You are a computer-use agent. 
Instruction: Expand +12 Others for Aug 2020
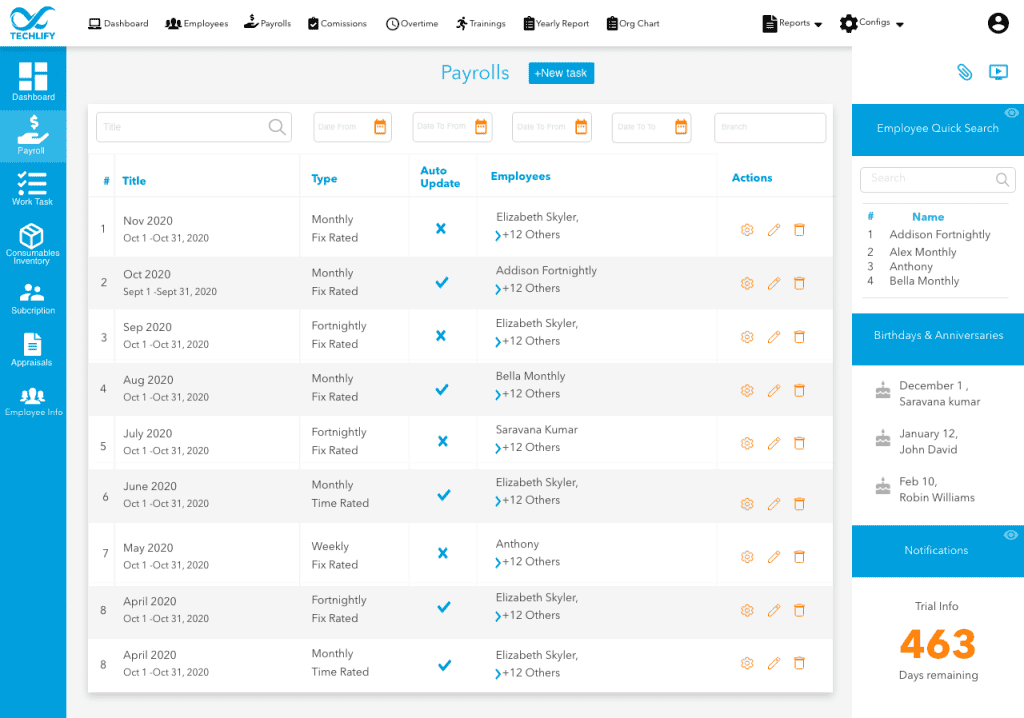coord(528,395)
